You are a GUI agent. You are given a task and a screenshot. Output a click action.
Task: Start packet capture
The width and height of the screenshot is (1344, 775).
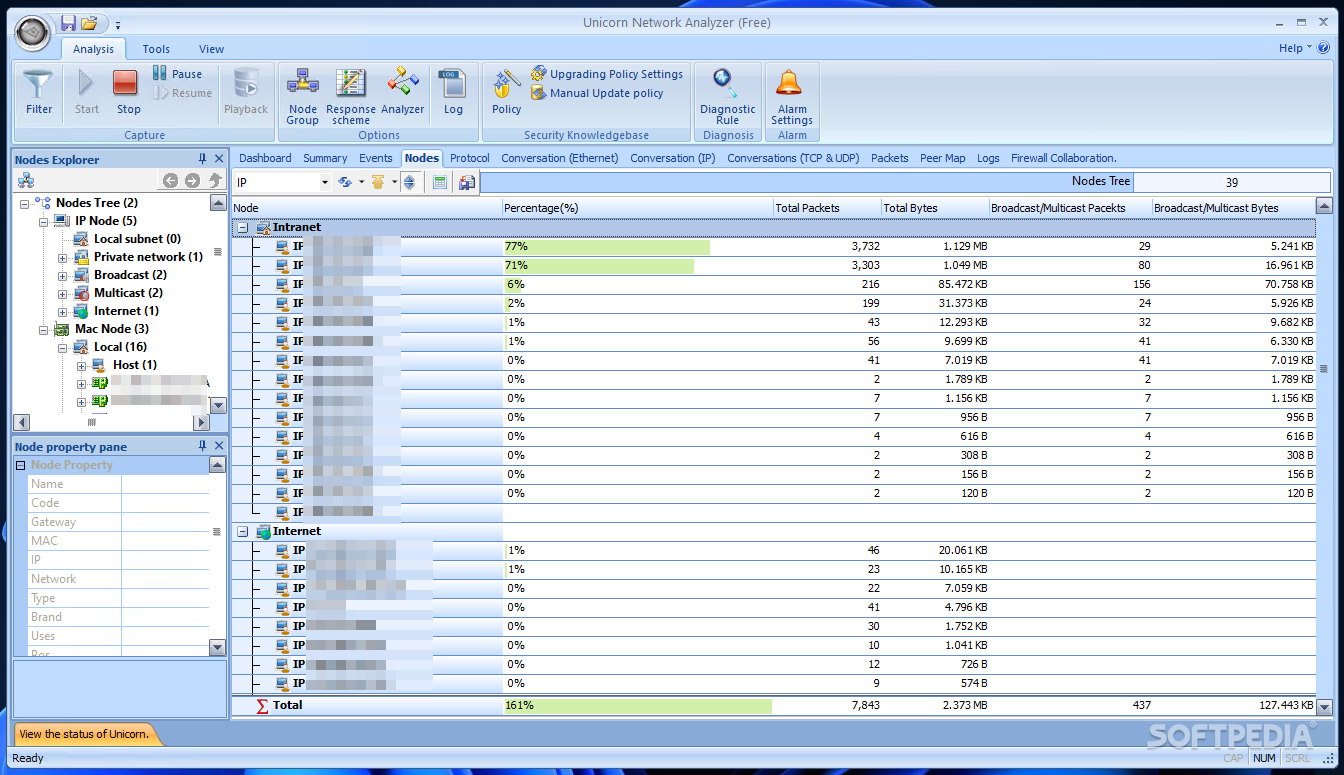coord(87,93)
